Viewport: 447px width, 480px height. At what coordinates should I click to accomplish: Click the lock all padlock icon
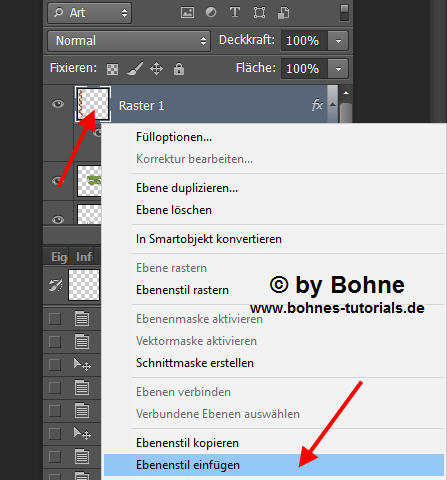[179, 69]
